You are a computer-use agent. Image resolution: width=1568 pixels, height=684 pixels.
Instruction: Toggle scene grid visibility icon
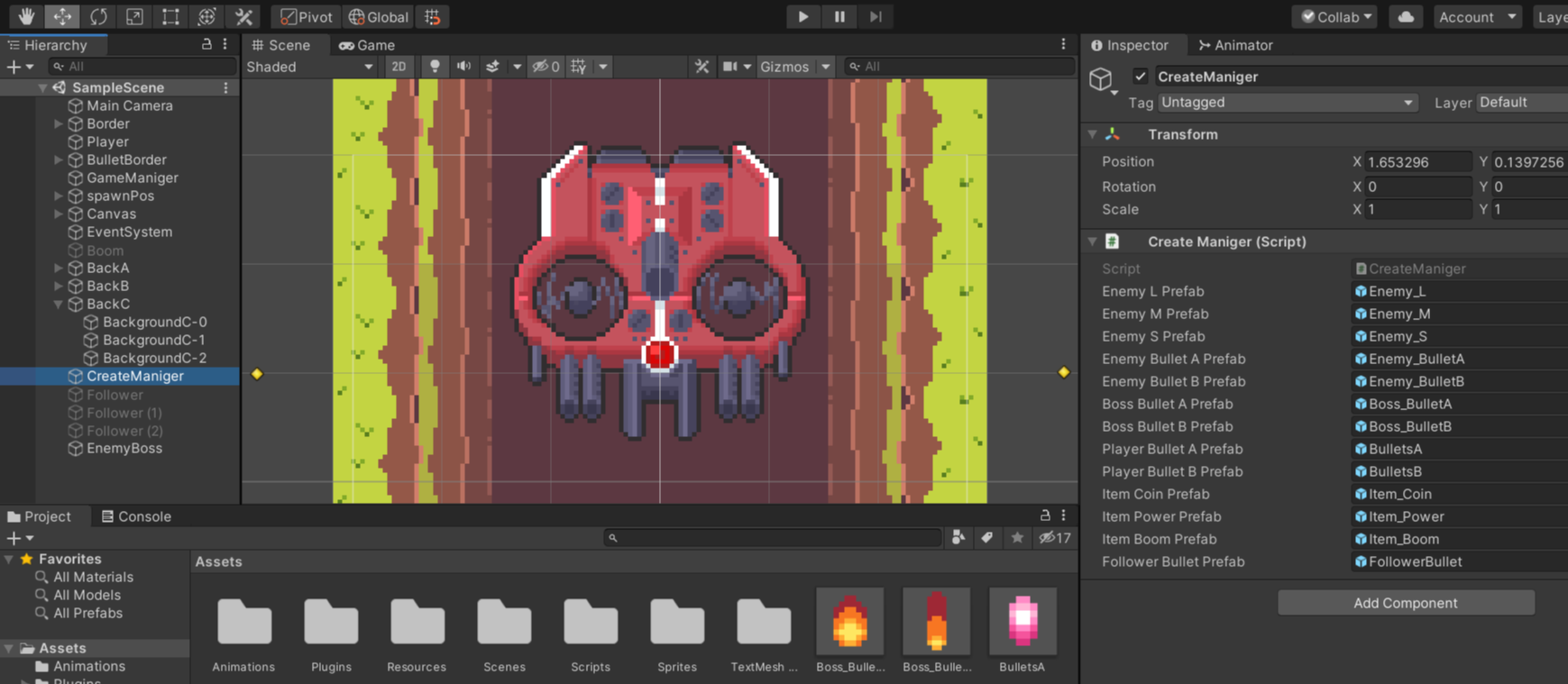(x=579, y=67)
